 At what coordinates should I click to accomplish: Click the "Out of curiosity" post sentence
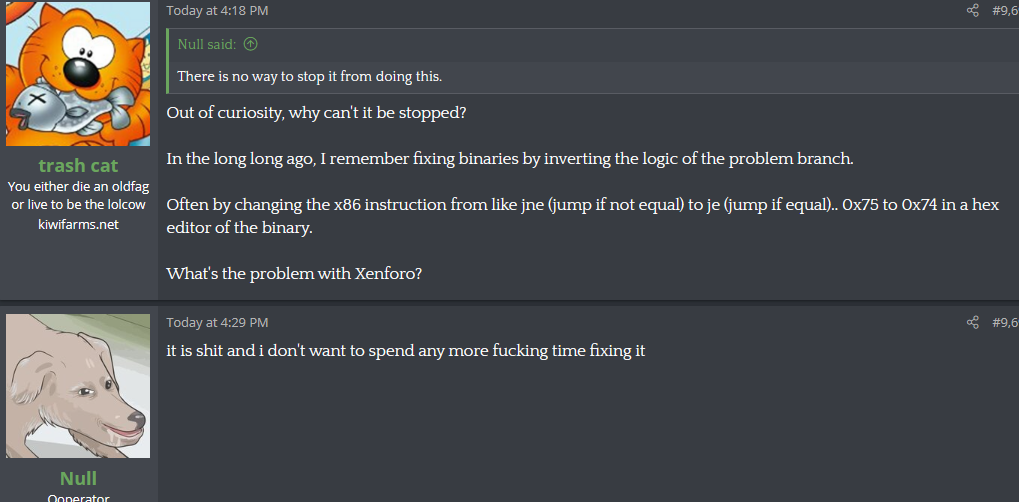(316, 112)
